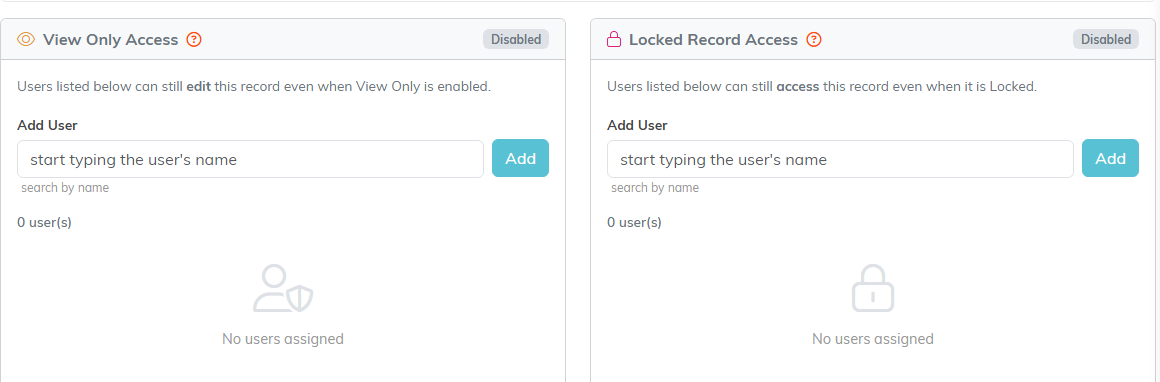Click No users assigned text in View Only panel
This screenshot has height=382, width=1160.
click(283, 339)
